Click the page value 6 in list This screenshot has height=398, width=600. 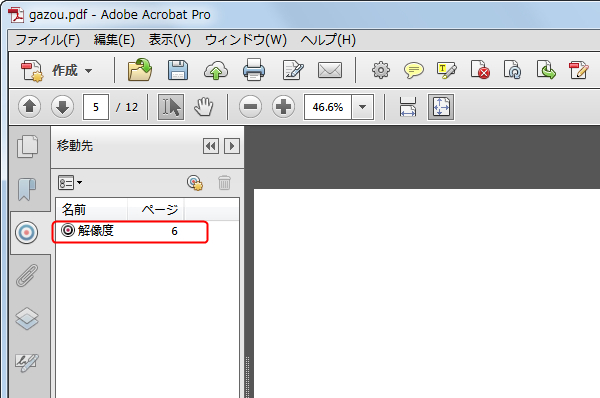point(174,231)
